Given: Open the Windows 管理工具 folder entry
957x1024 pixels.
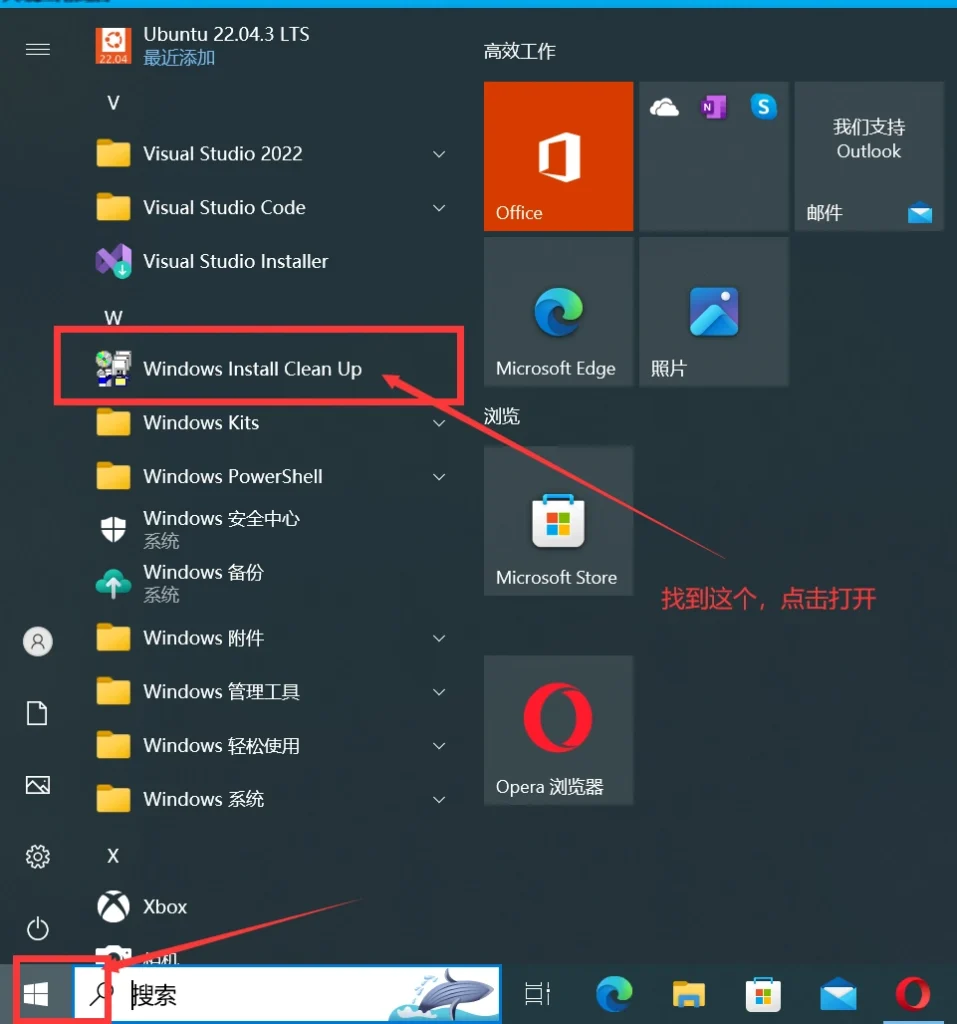Looking at the screenshot, I should coord(272,692).
